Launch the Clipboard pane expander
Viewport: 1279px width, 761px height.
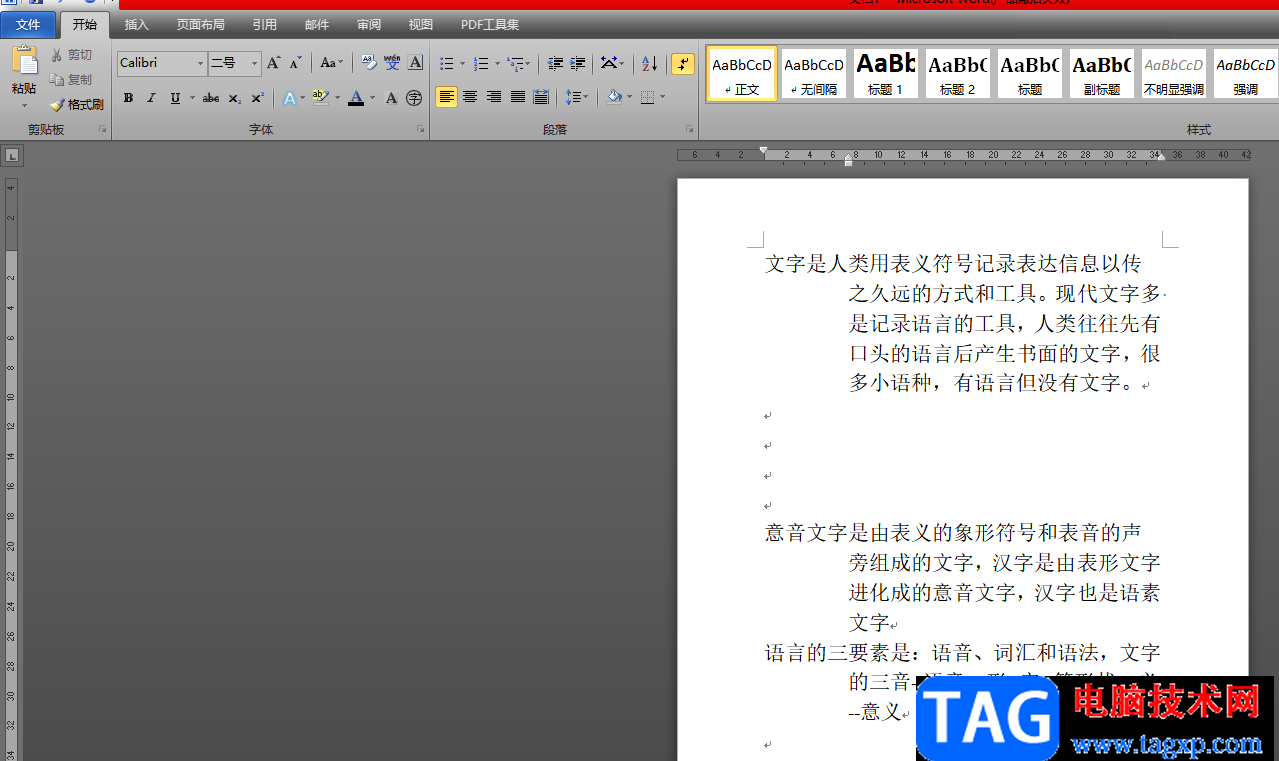(102, 130)
